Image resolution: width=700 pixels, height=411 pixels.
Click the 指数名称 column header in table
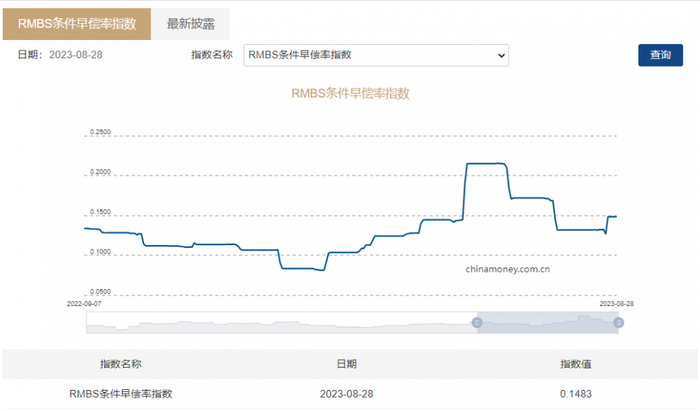click(121, 364)
